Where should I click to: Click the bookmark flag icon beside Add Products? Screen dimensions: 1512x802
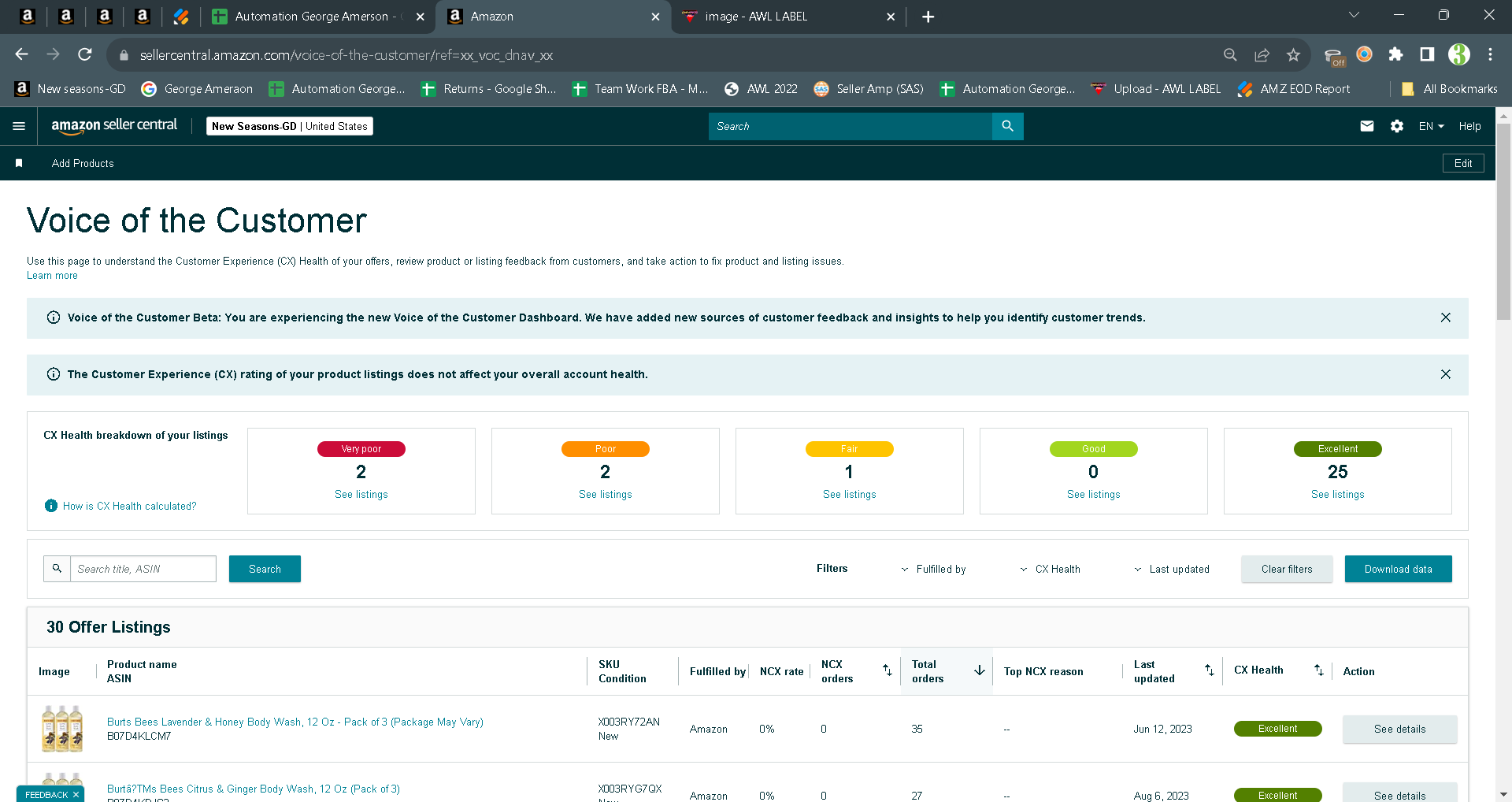click(x=19, y=163)
